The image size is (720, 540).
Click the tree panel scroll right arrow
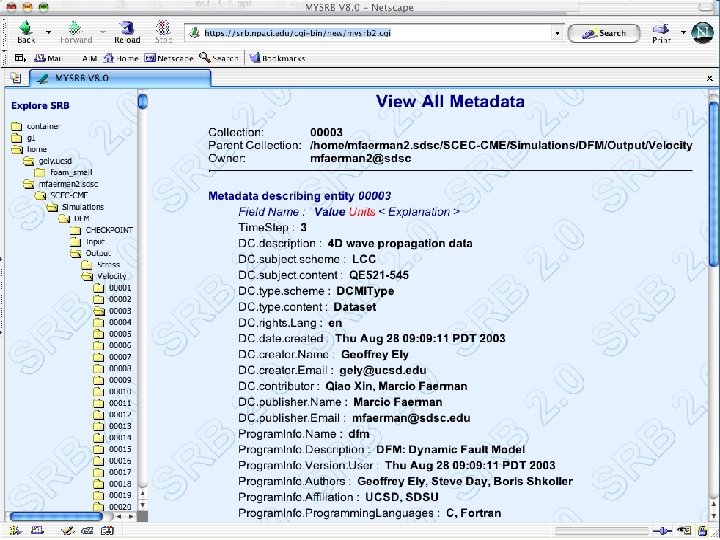point(131,517)
